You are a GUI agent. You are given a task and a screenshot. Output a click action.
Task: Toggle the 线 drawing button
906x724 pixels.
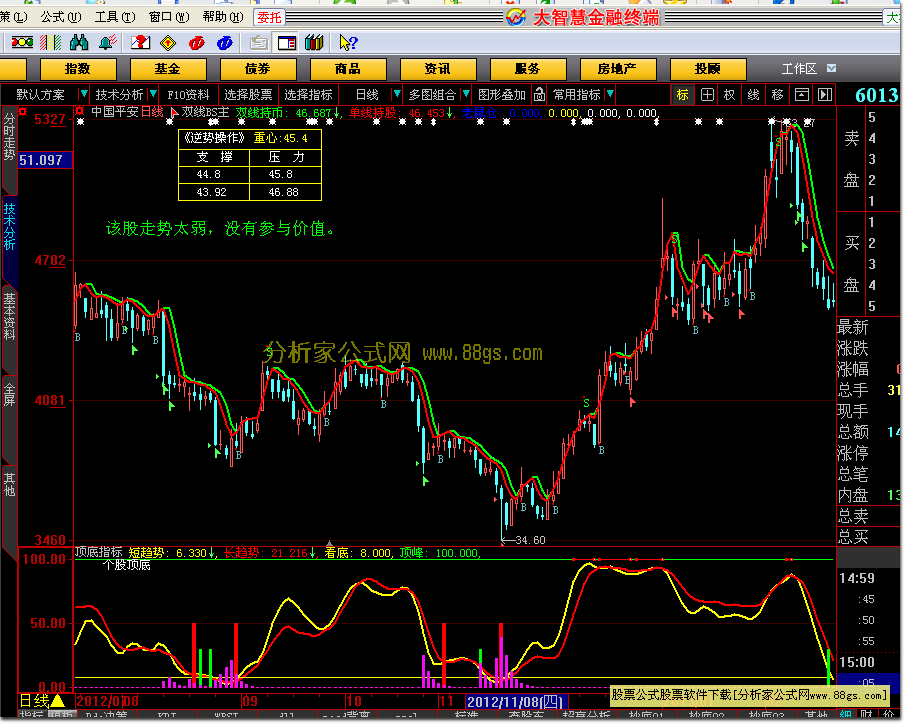point(753,94)
